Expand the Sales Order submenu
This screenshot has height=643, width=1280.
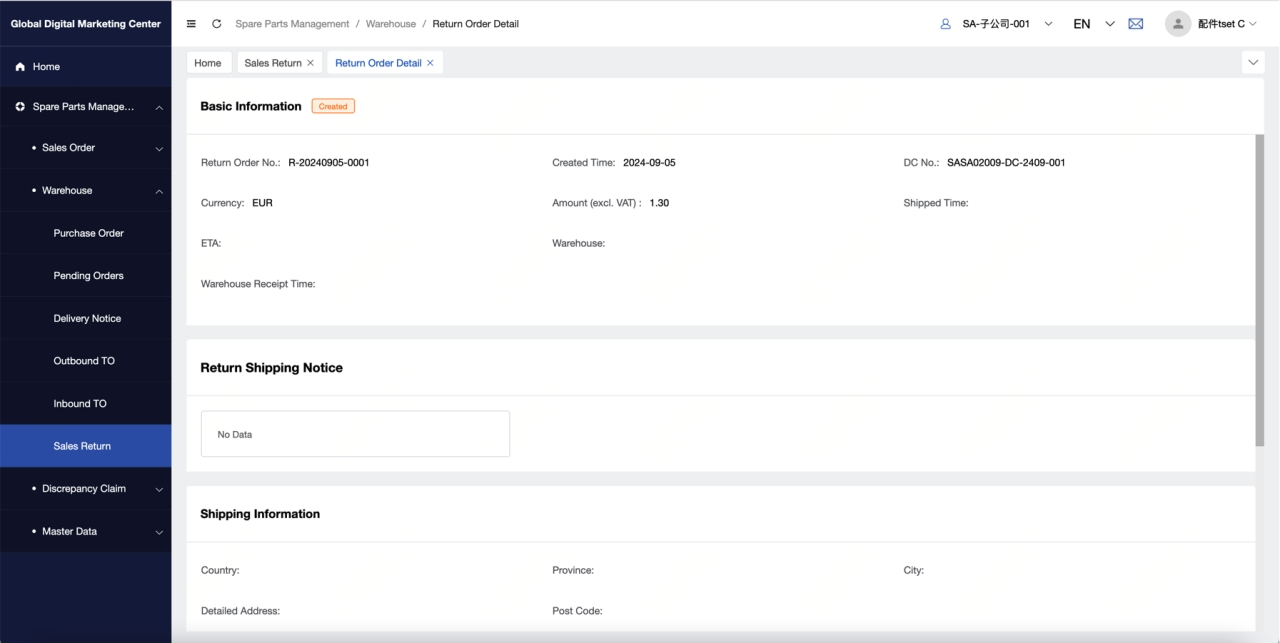pos(159,148)
